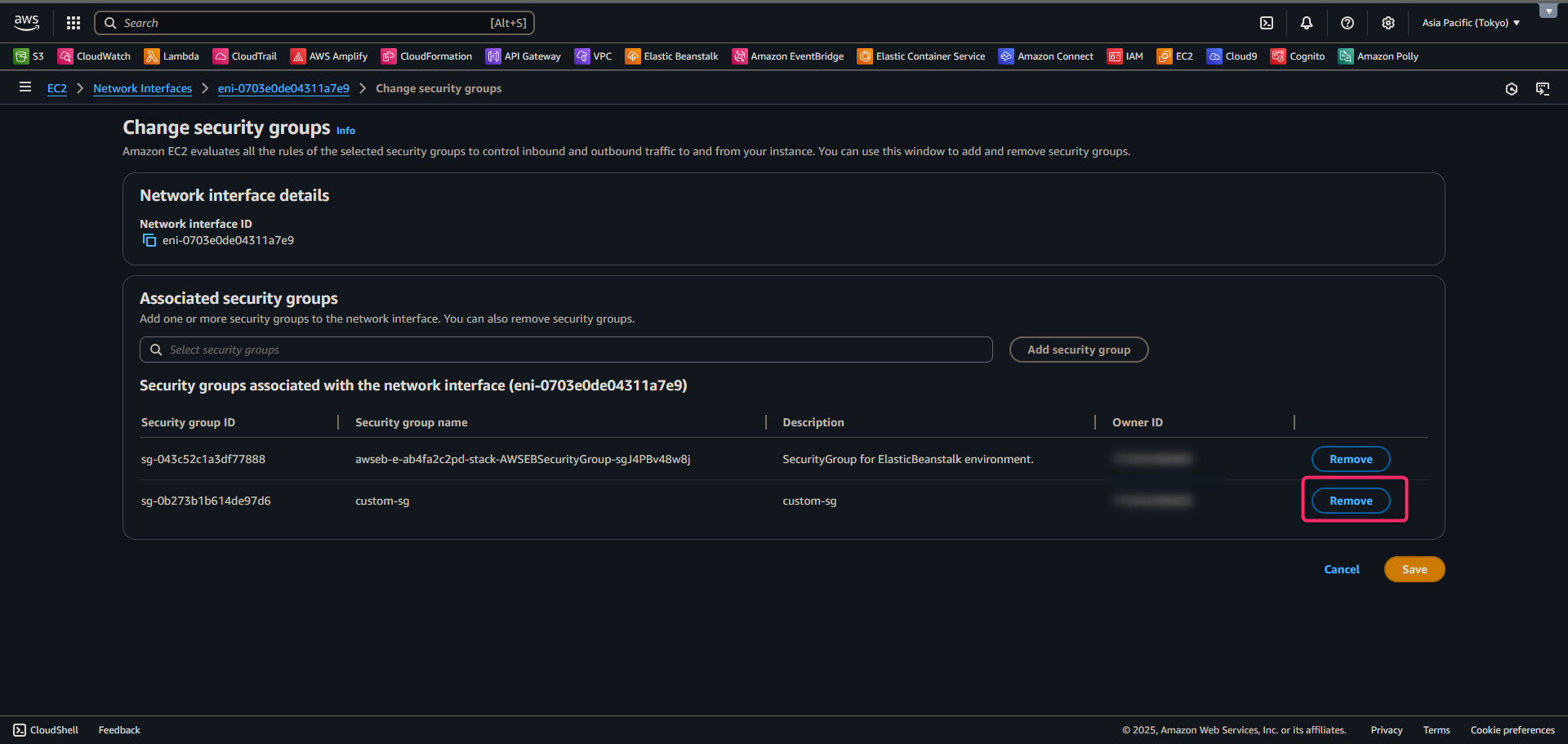This screenshot has width=1568, height=744.
Task: Remove the awseb ElasticBeanstalk security group
Action: click(1351, 459)
